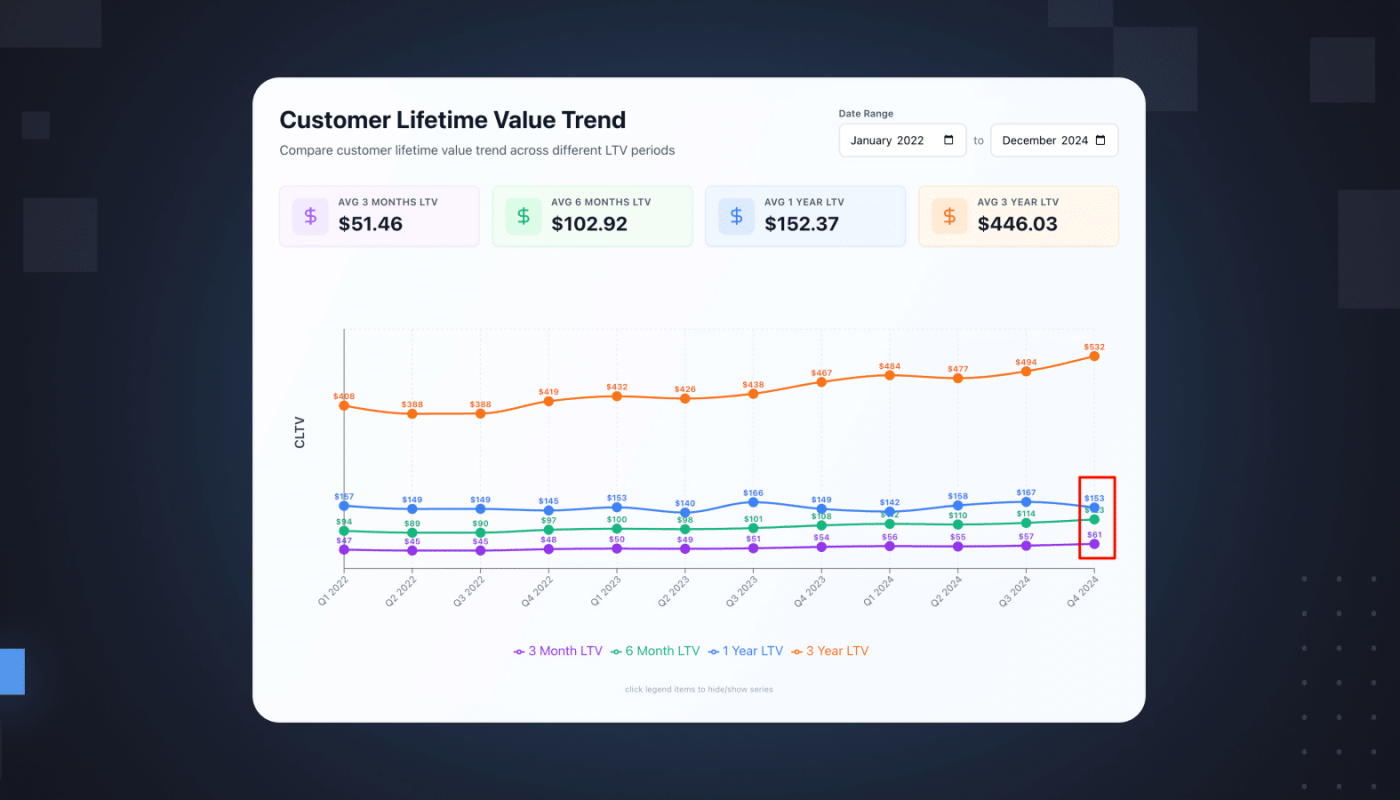Click the green dollar icon for 6 Months LTV
The image size is (1400, 800).
tap(523, 216)
